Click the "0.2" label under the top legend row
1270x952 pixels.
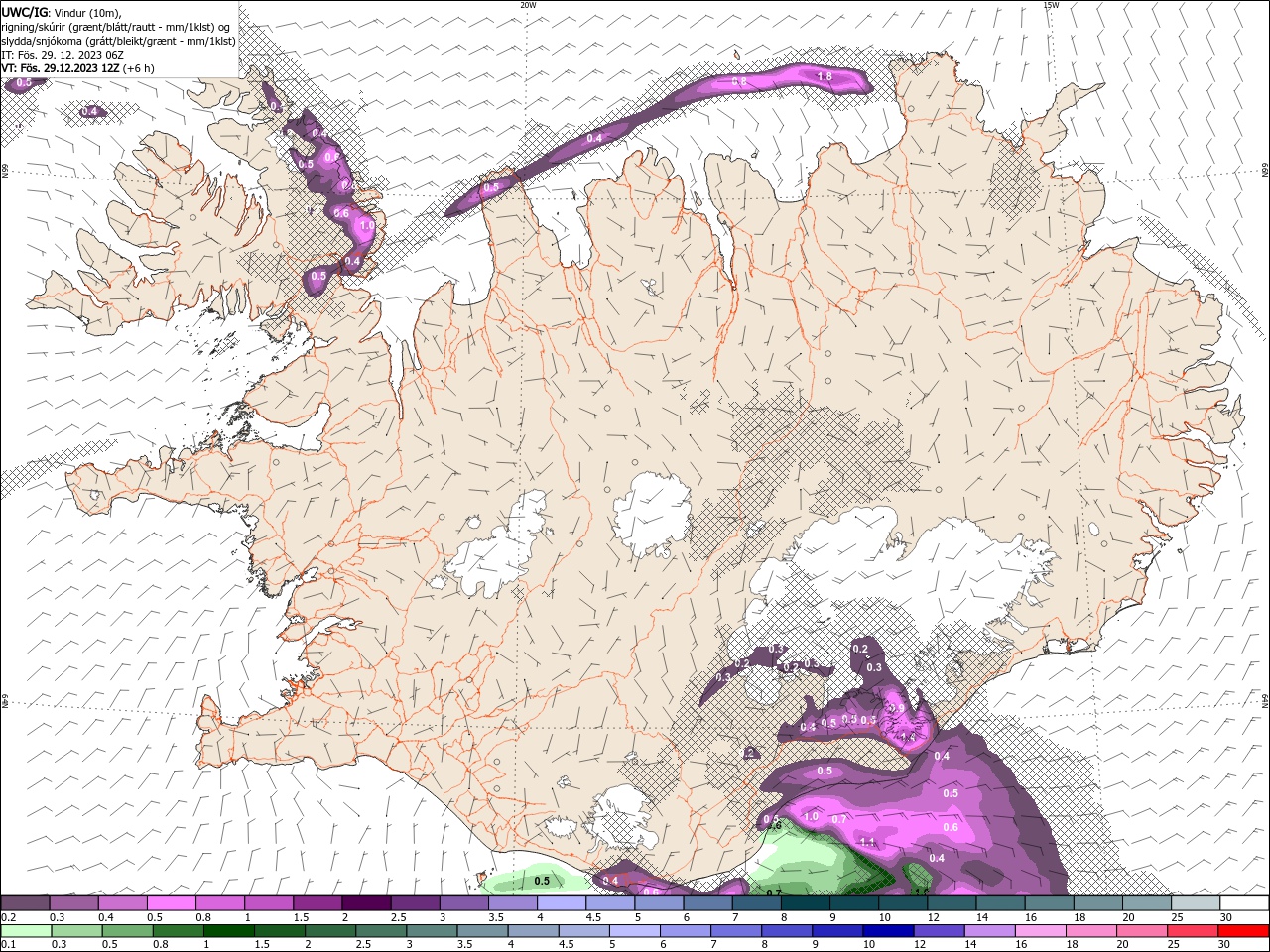[x=9, y=917]
